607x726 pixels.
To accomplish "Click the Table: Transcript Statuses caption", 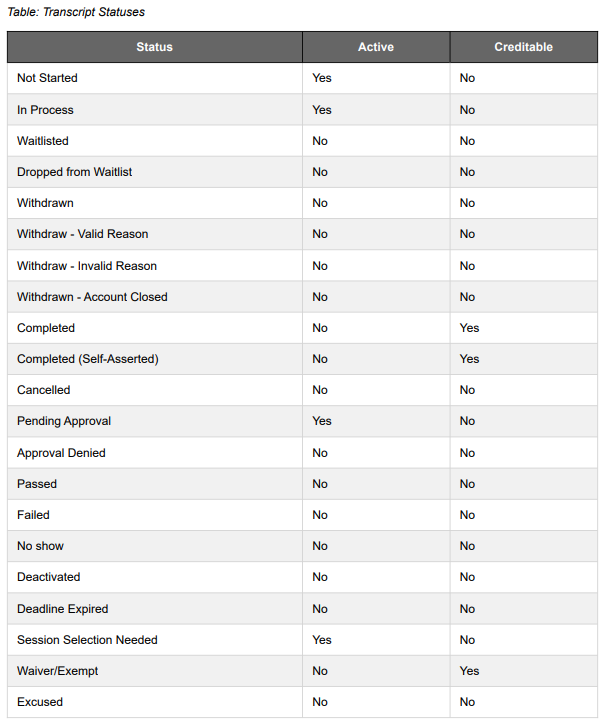I will 76,12.
